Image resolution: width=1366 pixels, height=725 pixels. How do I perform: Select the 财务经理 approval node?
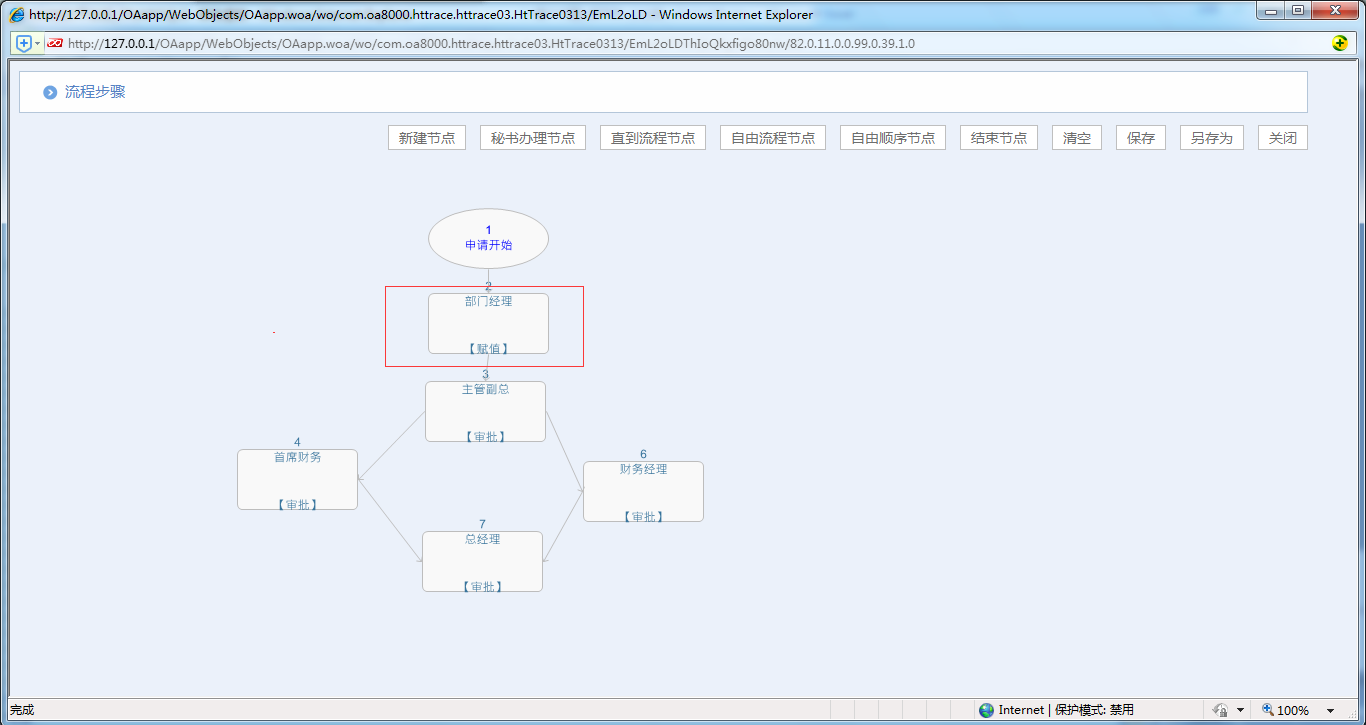[643, 491]
